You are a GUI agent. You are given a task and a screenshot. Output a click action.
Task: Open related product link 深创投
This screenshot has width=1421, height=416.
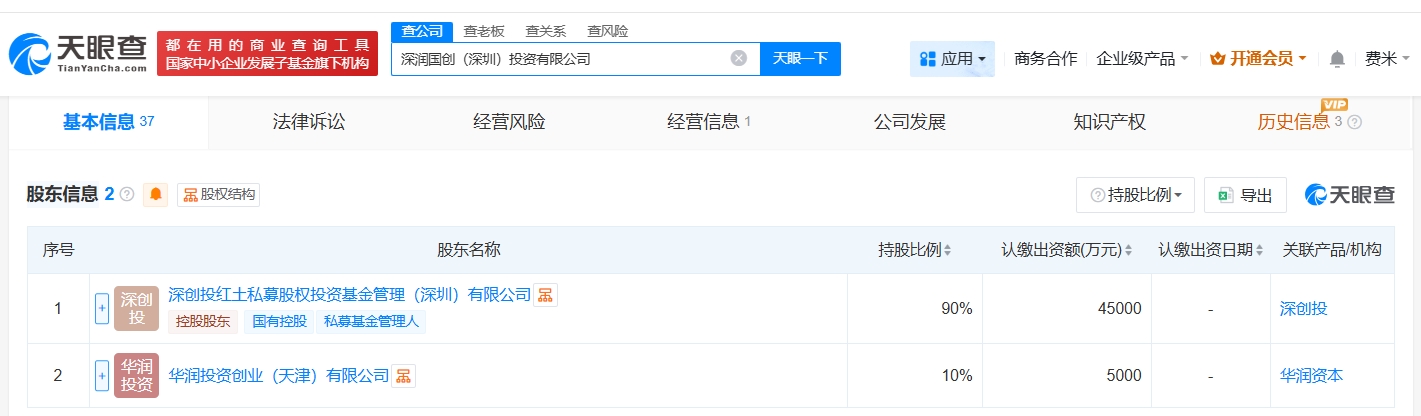coord(1303,309)
